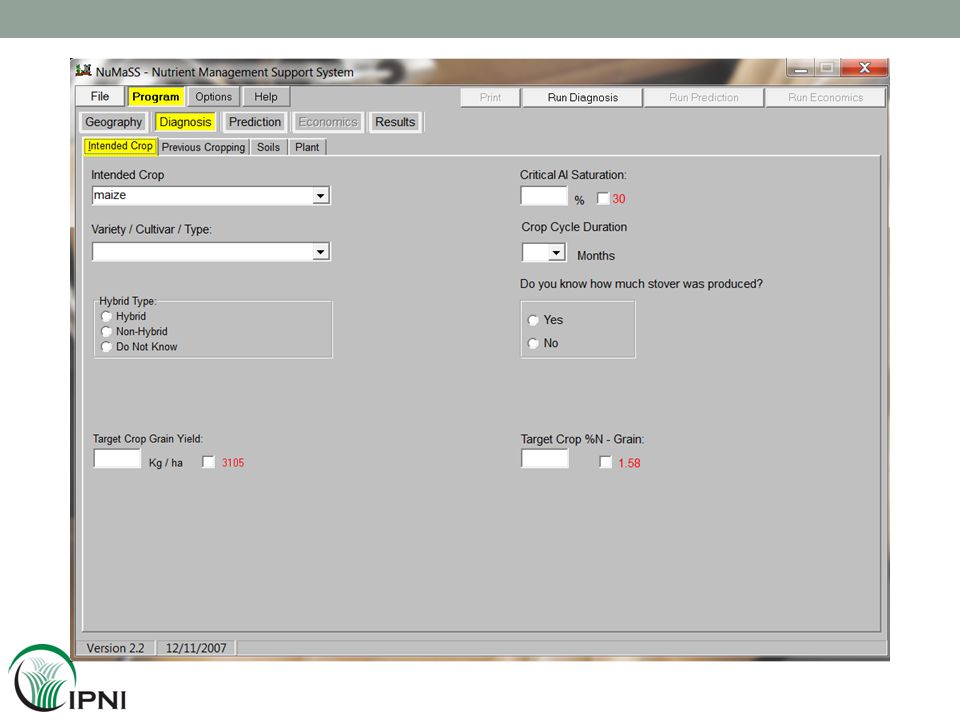
Task: Close the NuMaSS window
Action: point(864,68)
